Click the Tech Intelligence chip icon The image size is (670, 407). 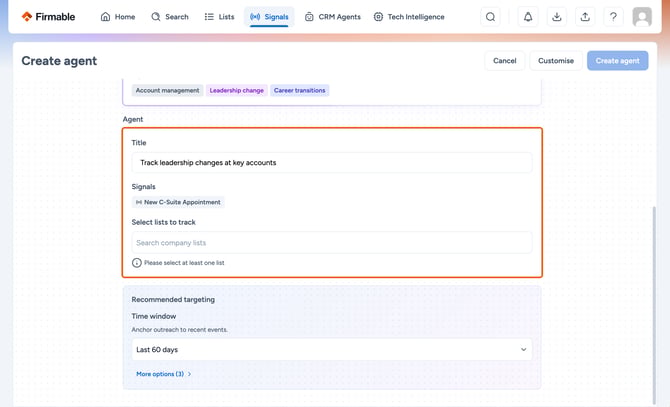378,17
